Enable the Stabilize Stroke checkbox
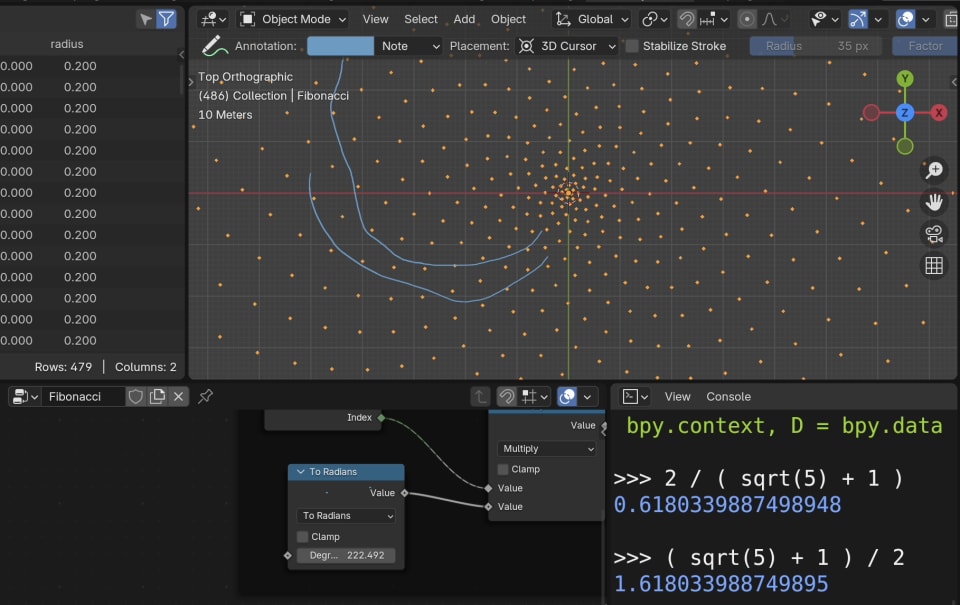The width and height of the screenshot is (960, 605). pyautogui.click(x=630, y=45)
